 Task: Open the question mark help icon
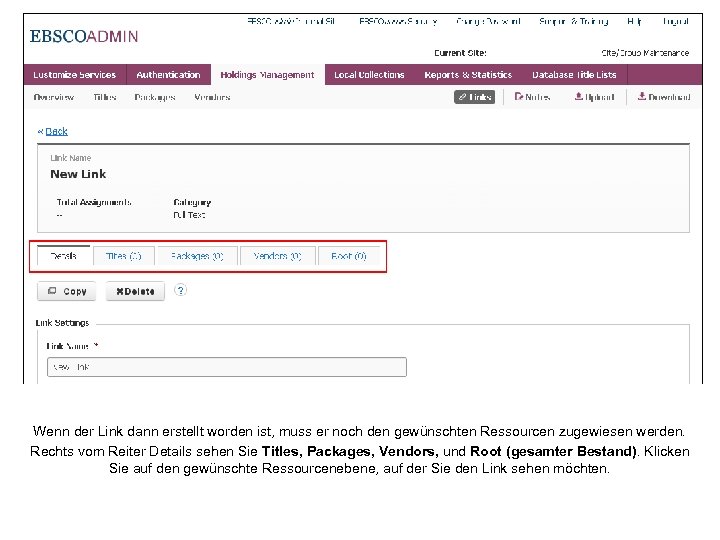tap(180, 290)
